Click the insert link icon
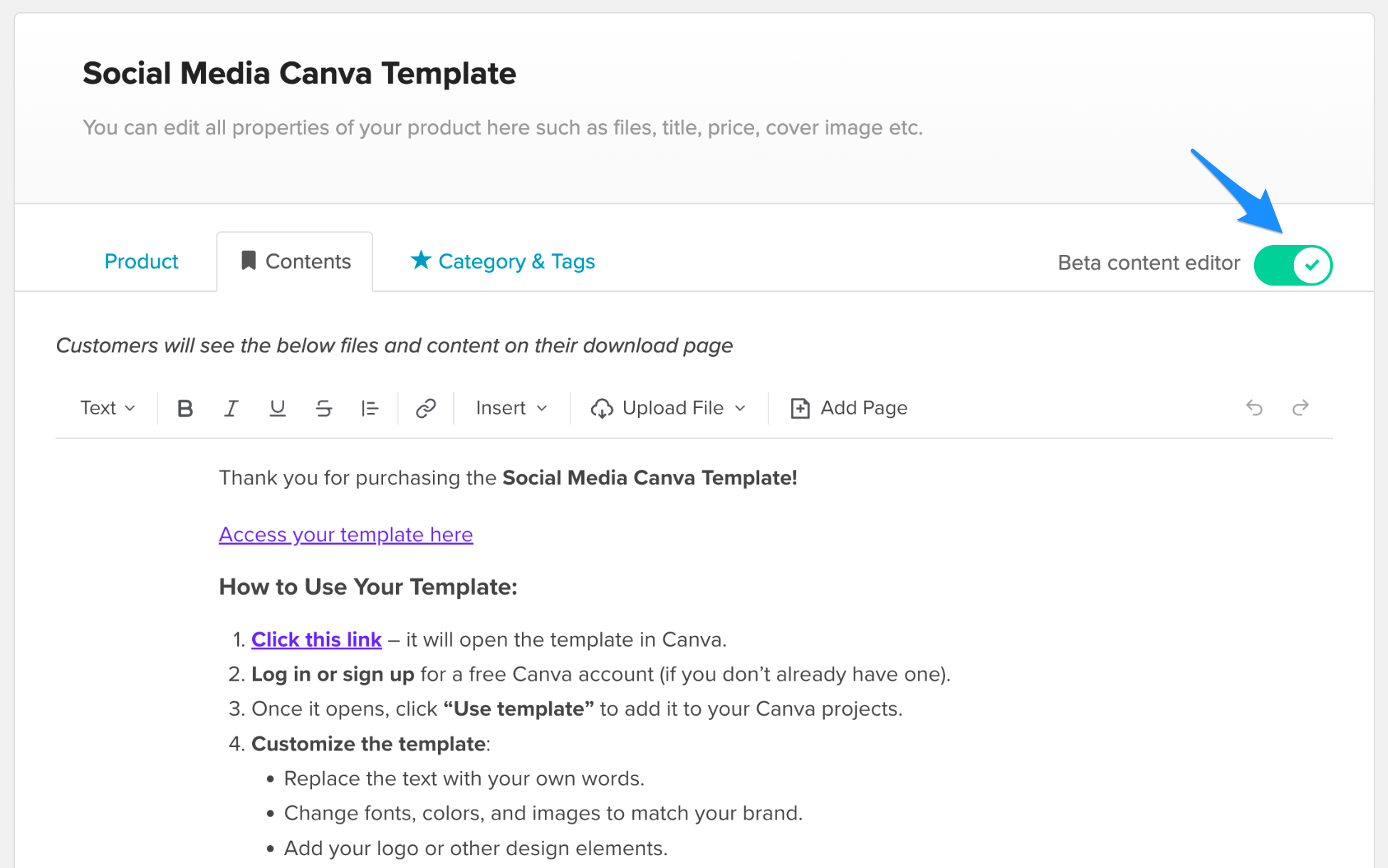1388x868 pixels. (x=425, y=408)
